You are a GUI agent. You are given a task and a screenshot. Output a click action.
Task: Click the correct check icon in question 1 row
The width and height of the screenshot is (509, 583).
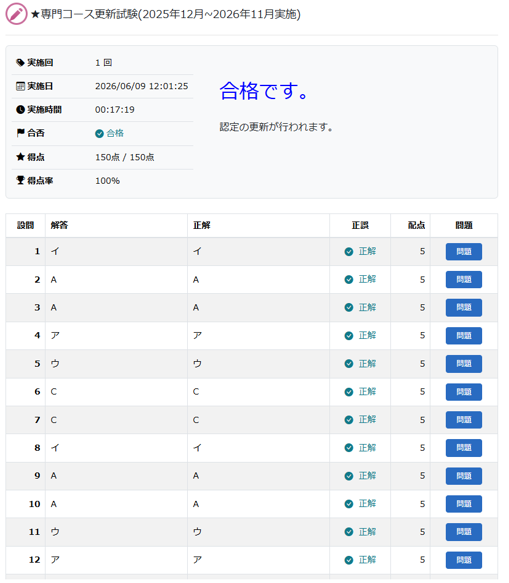(349, 252)
